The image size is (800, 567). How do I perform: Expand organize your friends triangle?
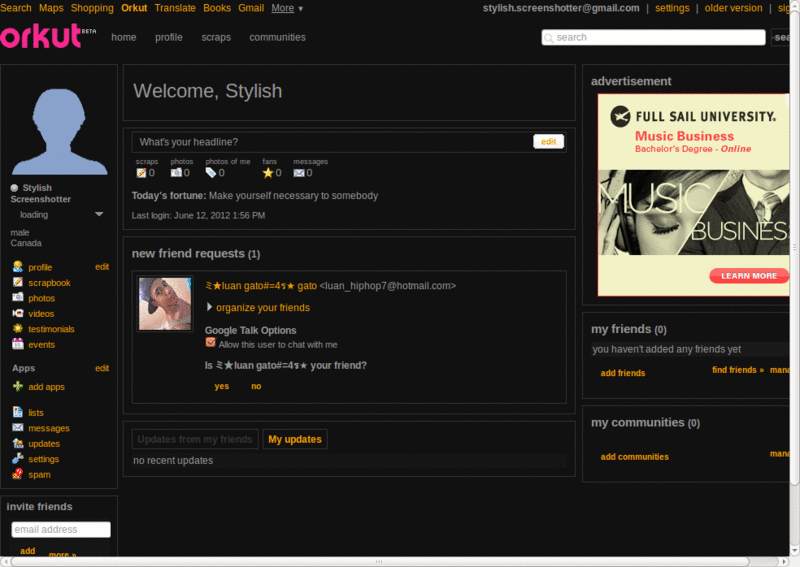pos(209,307)
